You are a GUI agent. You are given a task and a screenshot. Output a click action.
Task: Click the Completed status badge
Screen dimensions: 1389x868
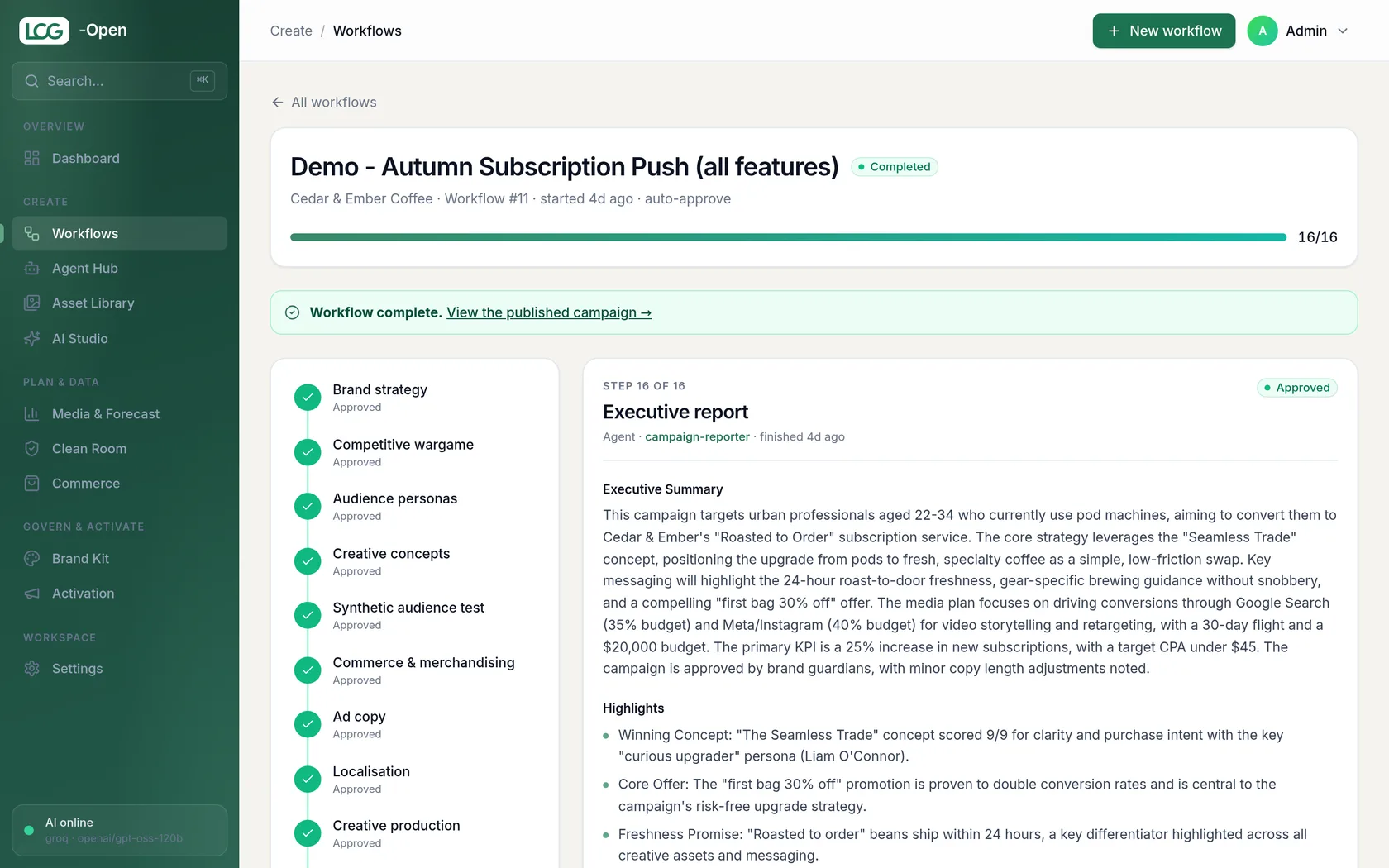[x=895, y=167]
